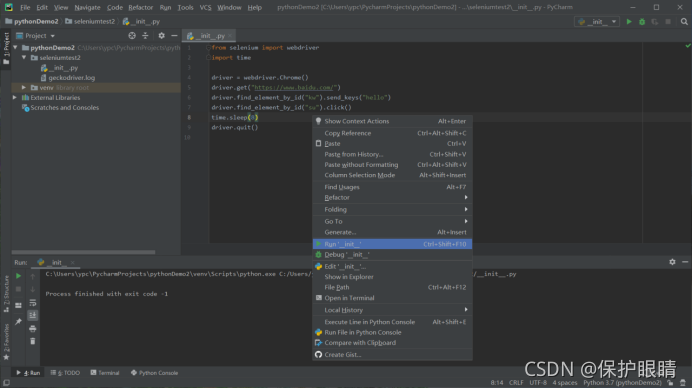The image size is (692, 388).
Task: Select Run '__init__' in context menu
Action: [x=392, y=244]
